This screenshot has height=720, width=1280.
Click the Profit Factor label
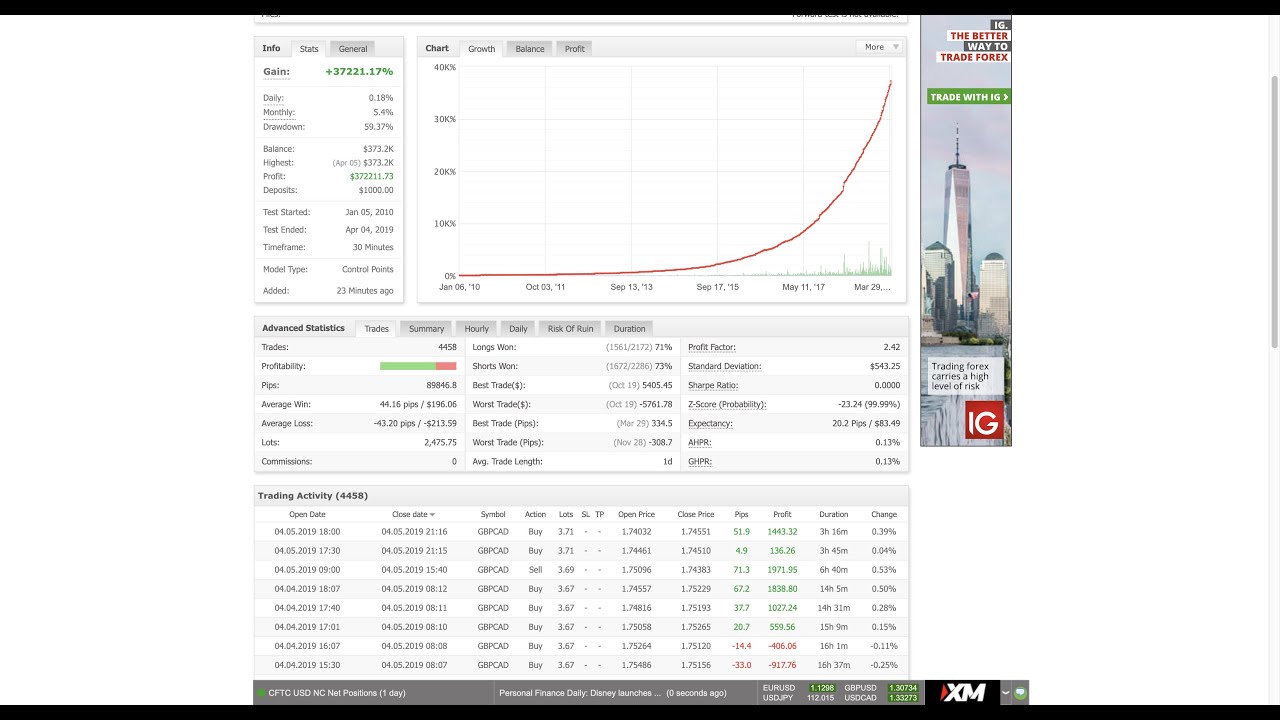[712, 347]
